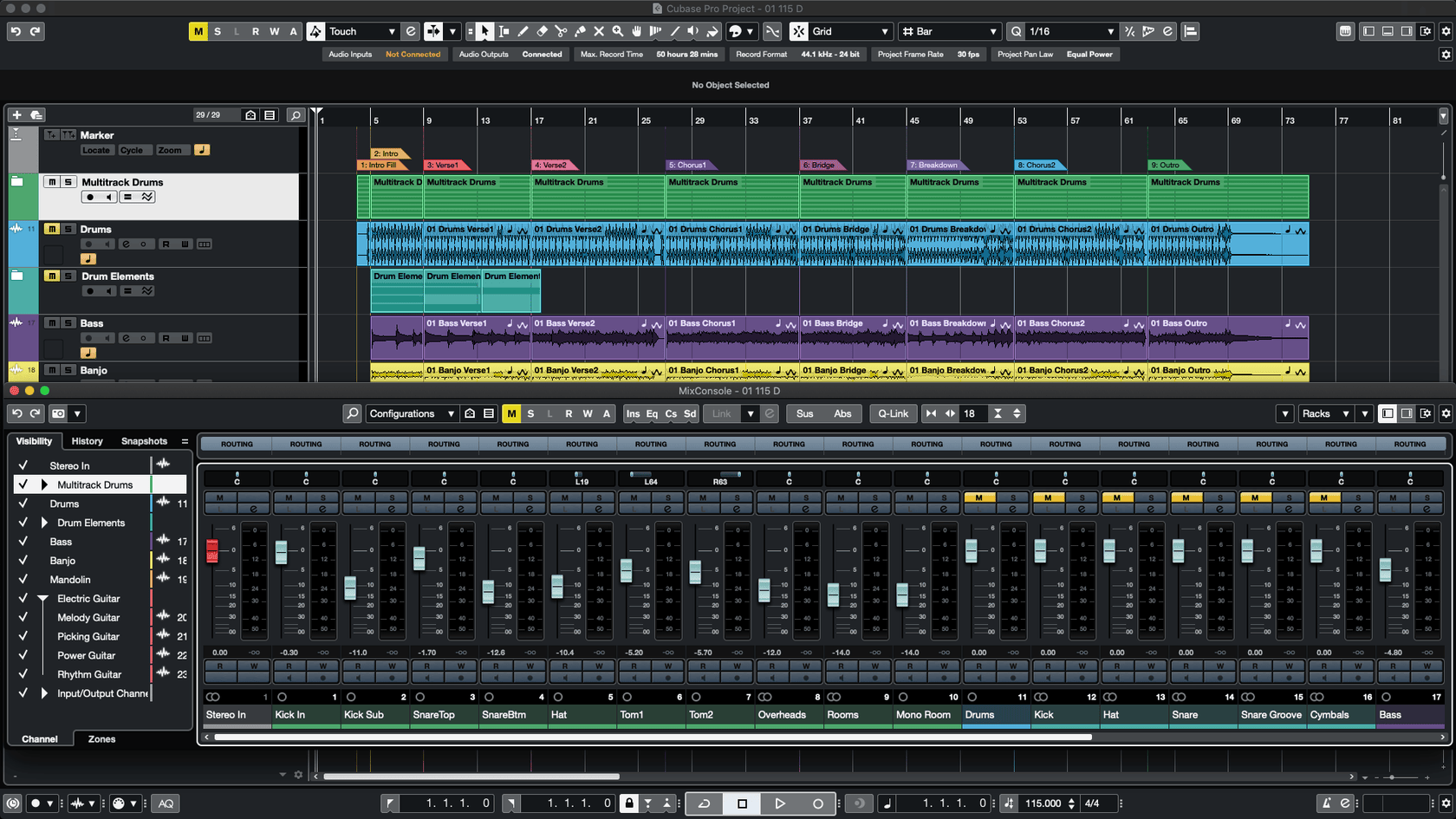Select the Glue tool

[x=580, y=31]
